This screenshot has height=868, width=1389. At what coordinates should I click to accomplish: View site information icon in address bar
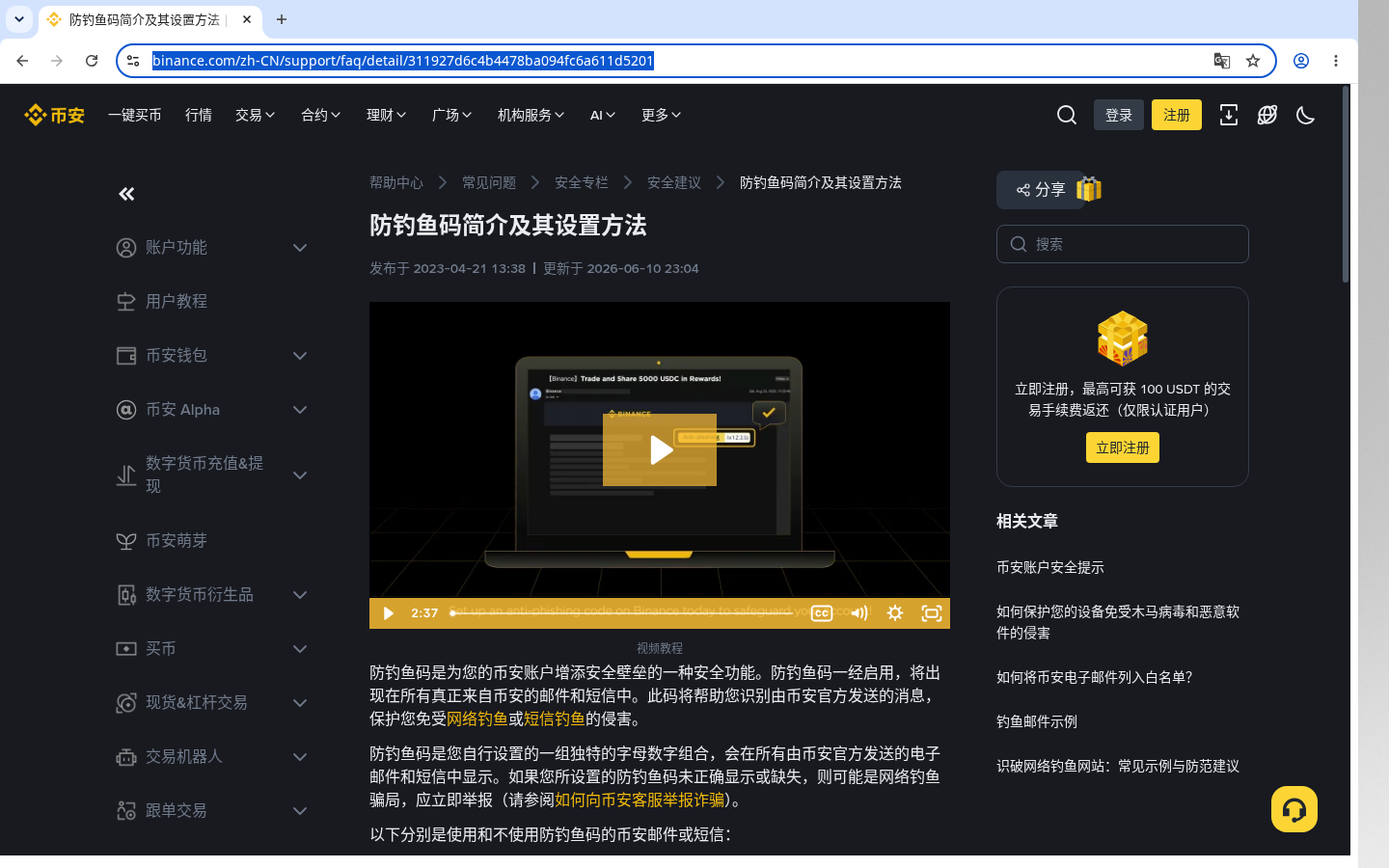tap(133, 61)
